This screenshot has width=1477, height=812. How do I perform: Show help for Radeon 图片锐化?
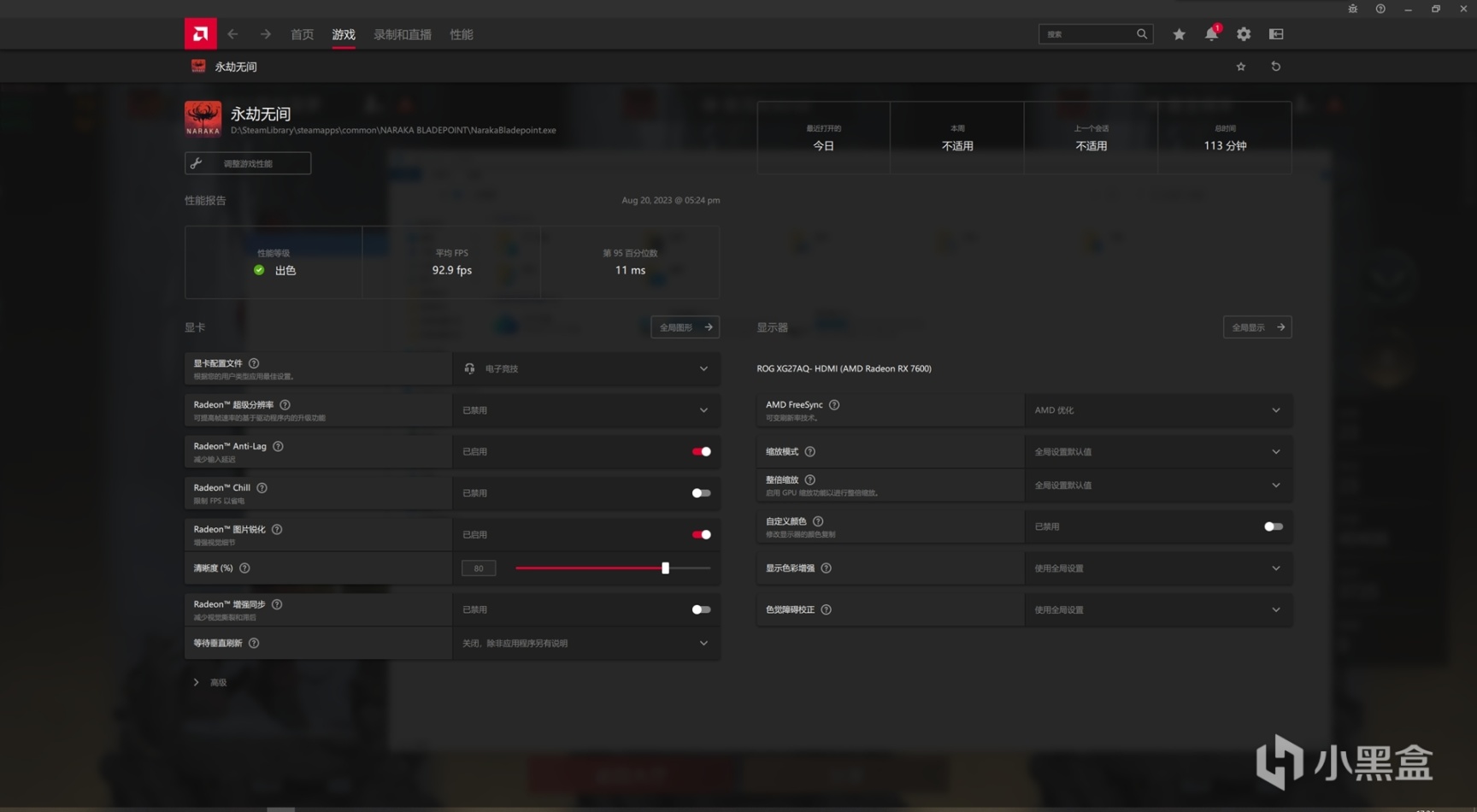(x=277, y=529)
